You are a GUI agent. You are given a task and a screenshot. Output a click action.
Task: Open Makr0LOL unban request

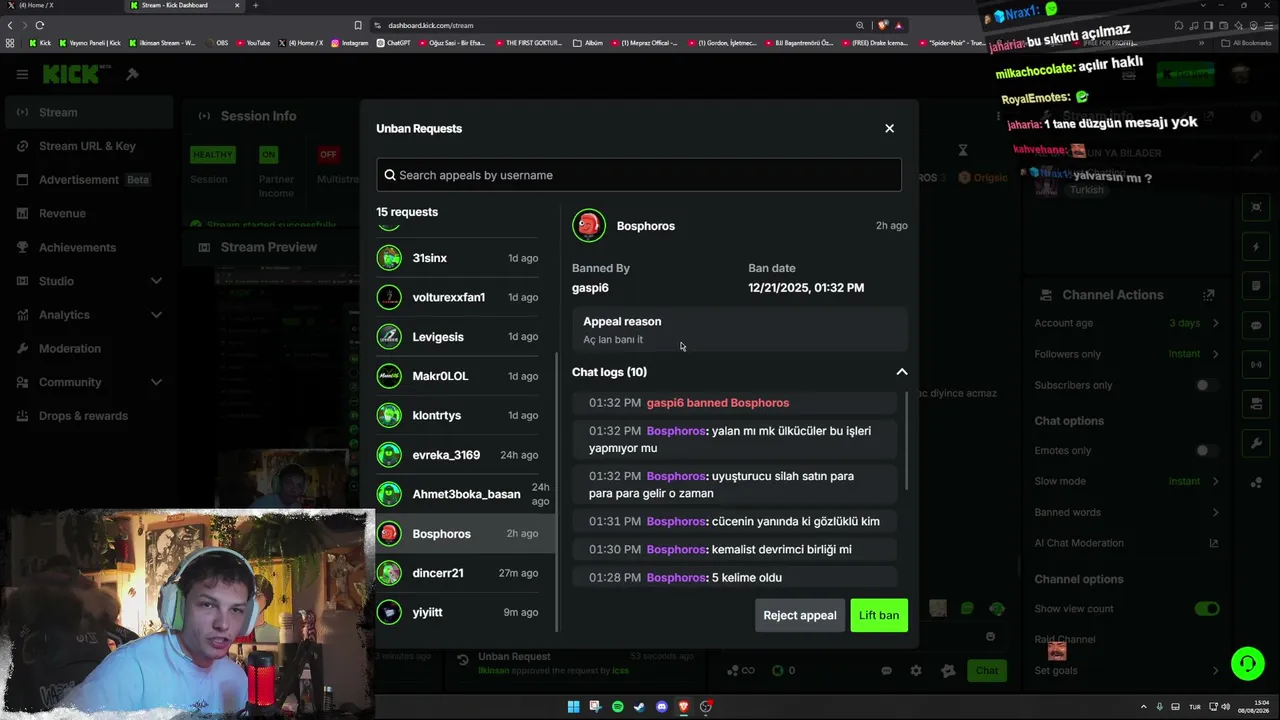click(458, 376)
